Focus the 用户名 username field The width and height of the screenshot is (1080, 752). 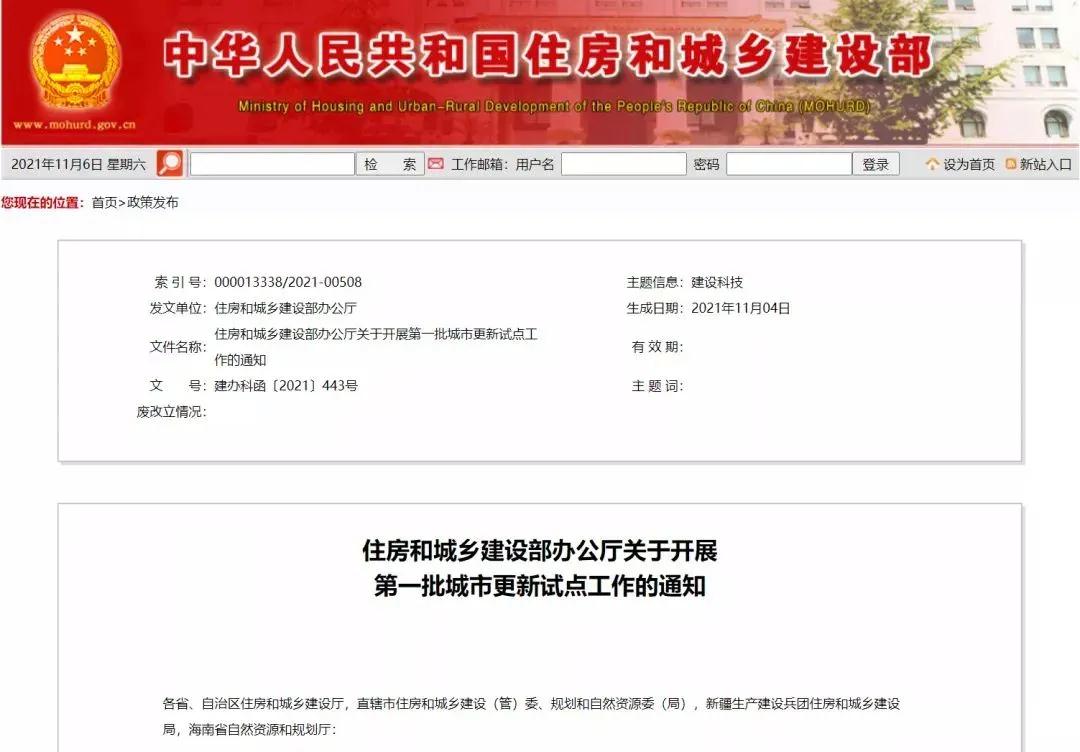[x=624, y=164]
